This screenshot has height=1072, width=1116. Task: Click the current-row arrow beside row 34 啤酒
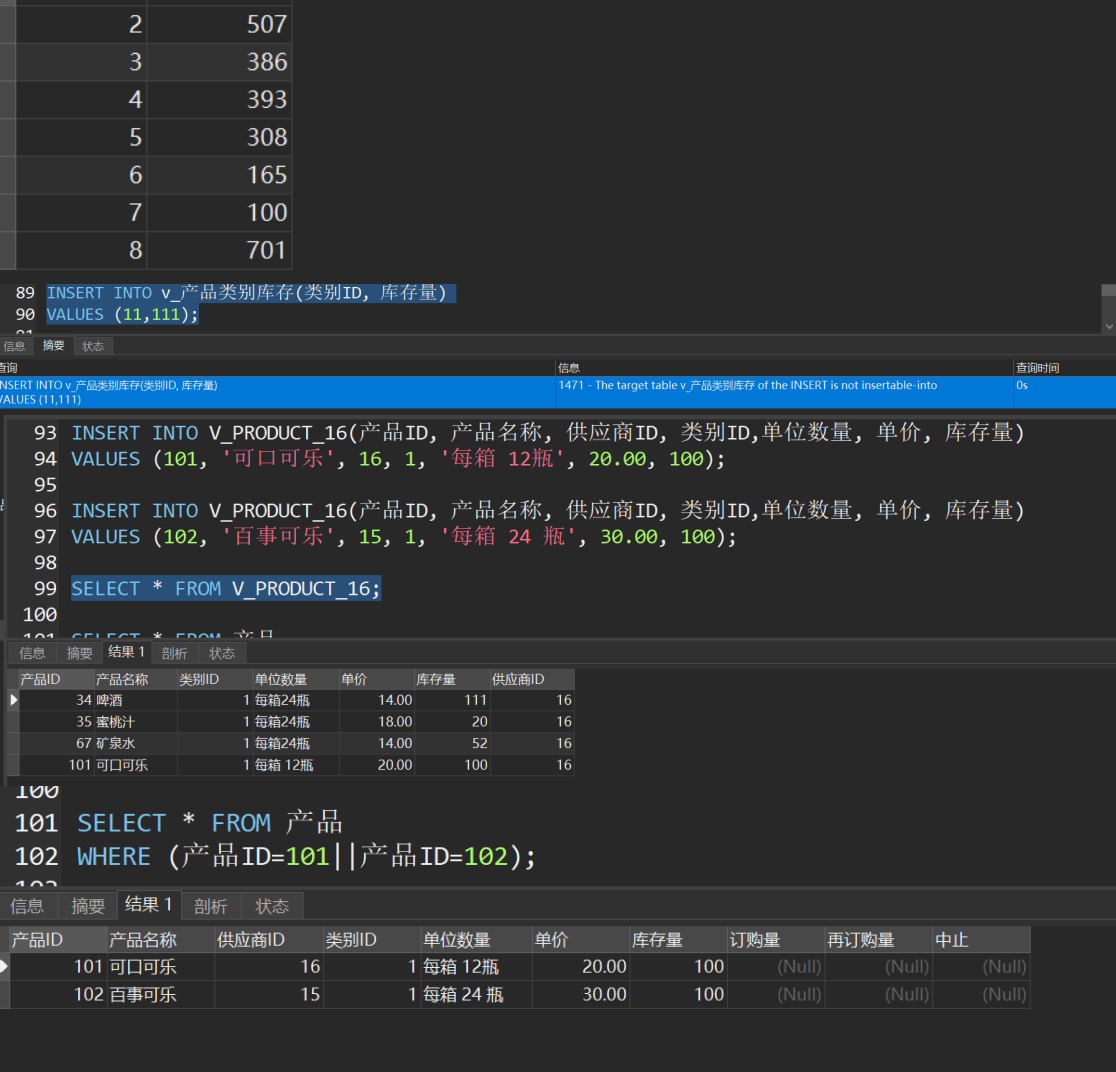click(x=13, y=700)
